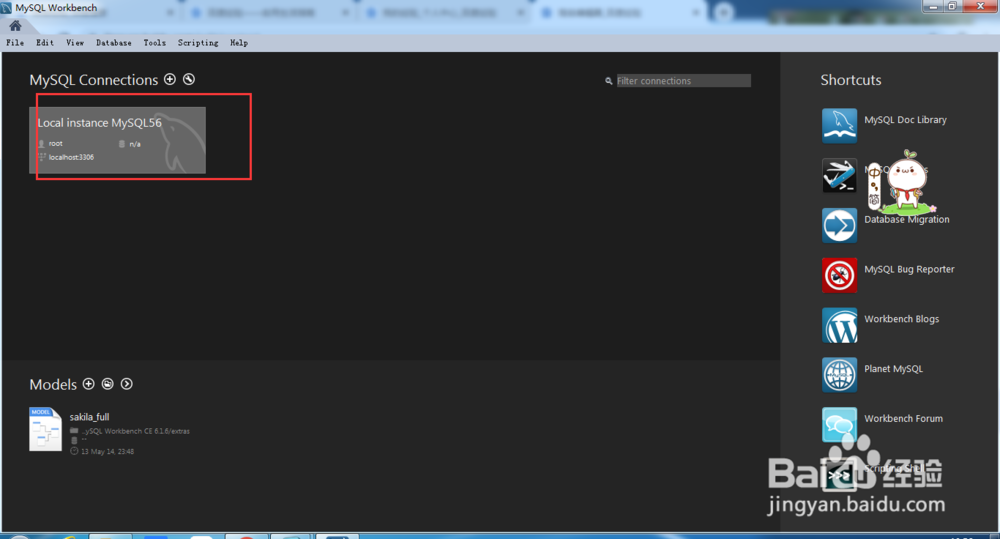Viewport: 1000px width, 539px height.
Task: Open manage connections wrench icon
Action: point(189,79)
